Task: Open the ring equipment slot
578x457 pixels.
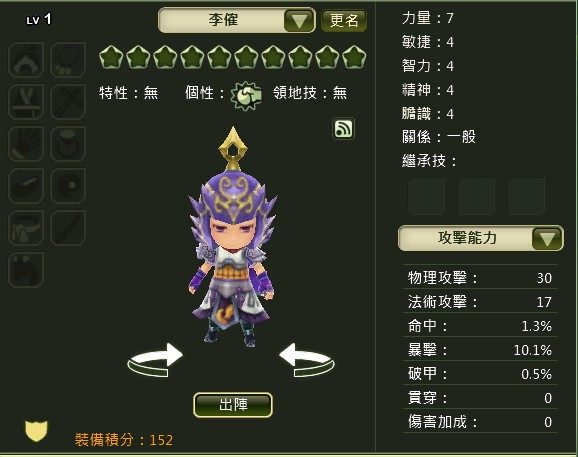Action: point(68,144)
